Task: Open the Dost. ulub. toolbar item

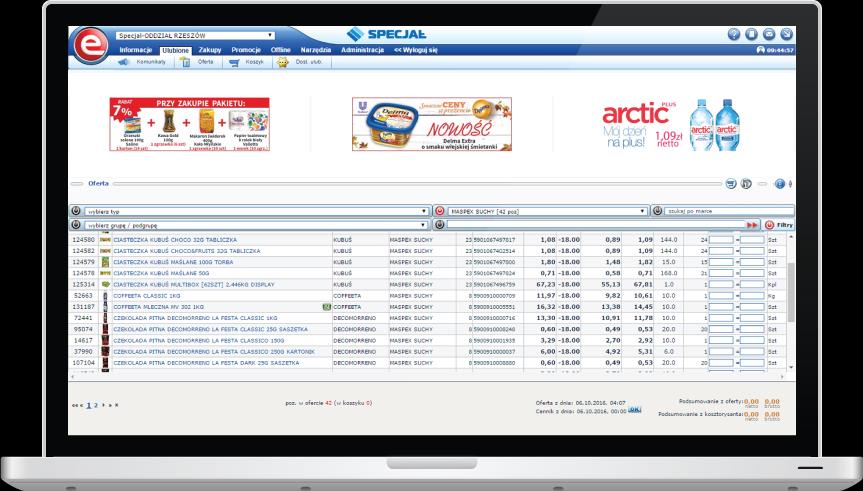Action: pos(302,62)
